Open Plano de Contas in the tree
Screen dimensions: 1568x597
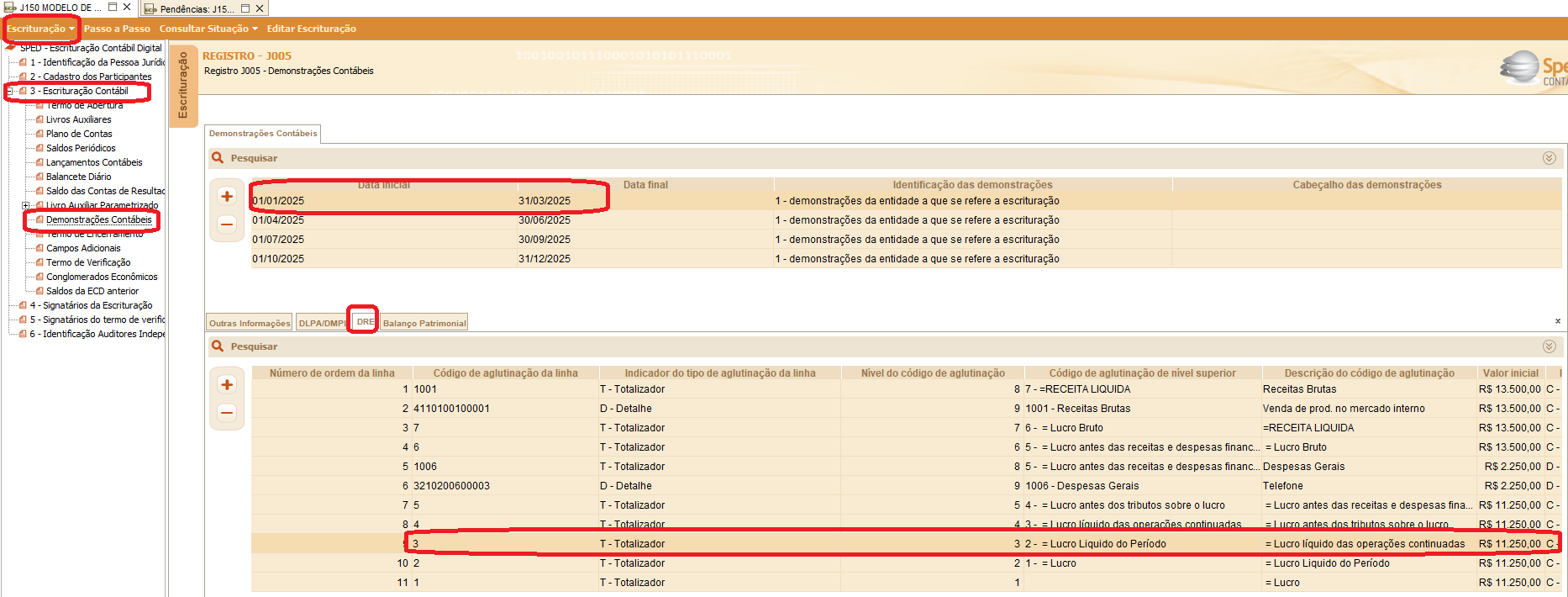79,134
